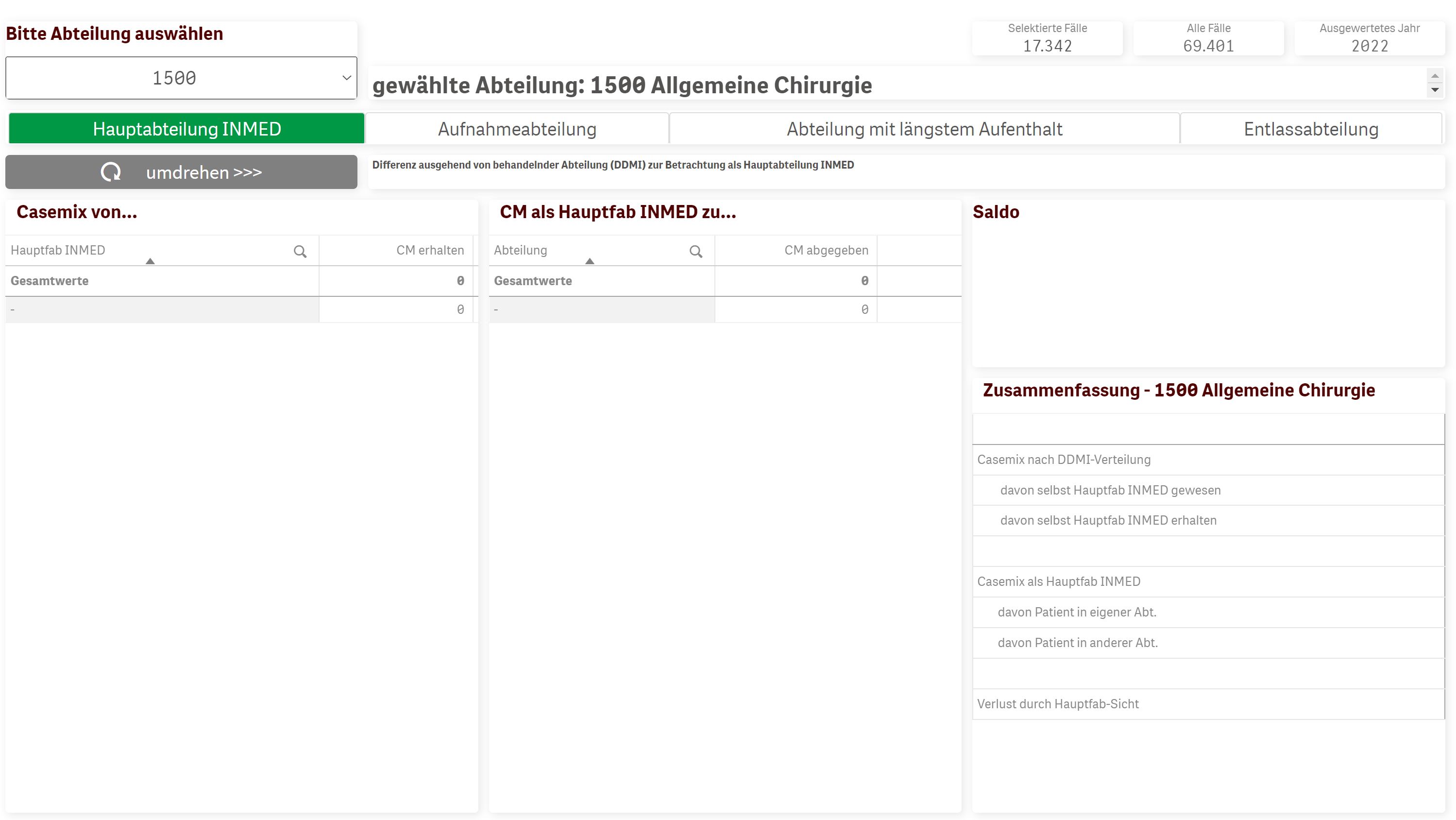The width and height of the screenshot is (1456, 820).
Task: Click sort arrow under Abteilung header
Action: point(590,261)
